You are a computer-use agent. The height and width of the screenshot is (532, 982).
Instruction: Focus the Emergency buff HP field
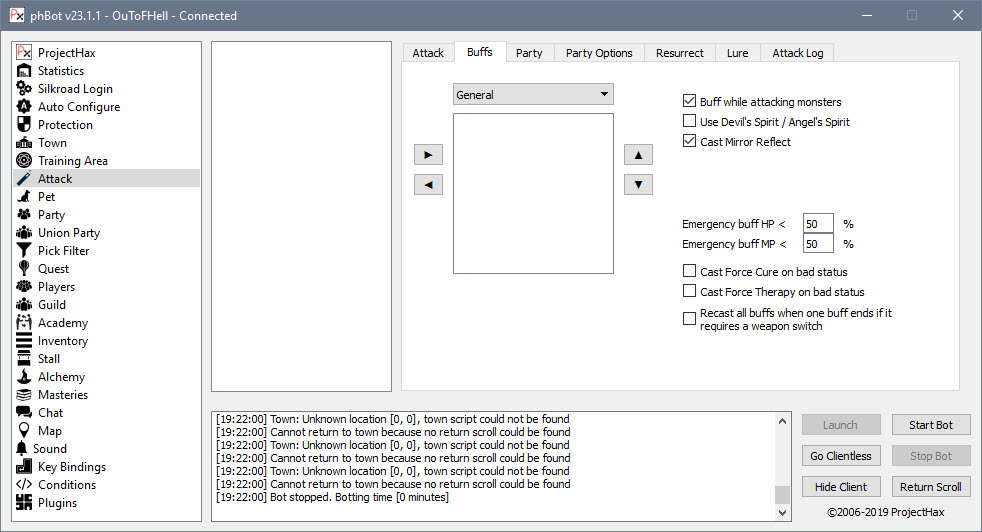817,224
